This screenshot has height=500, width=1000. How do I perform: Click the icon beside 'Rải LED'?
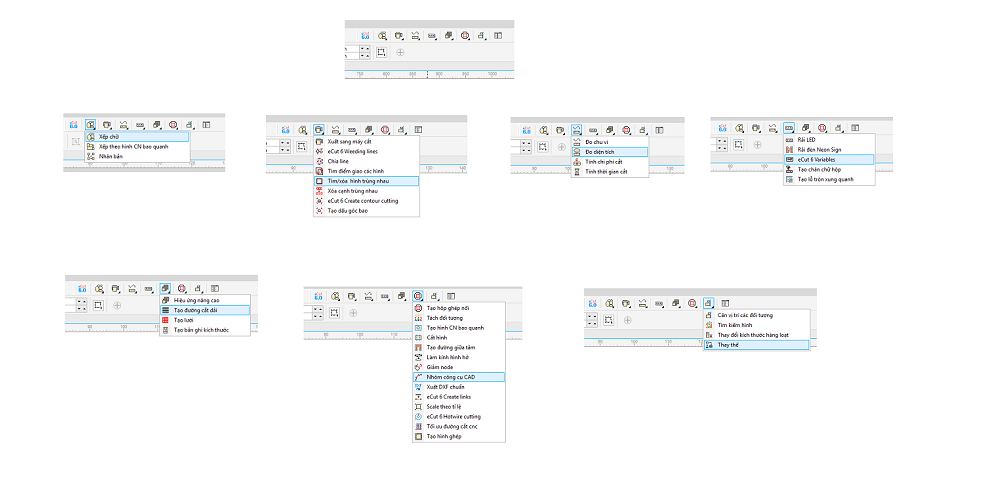789,140
